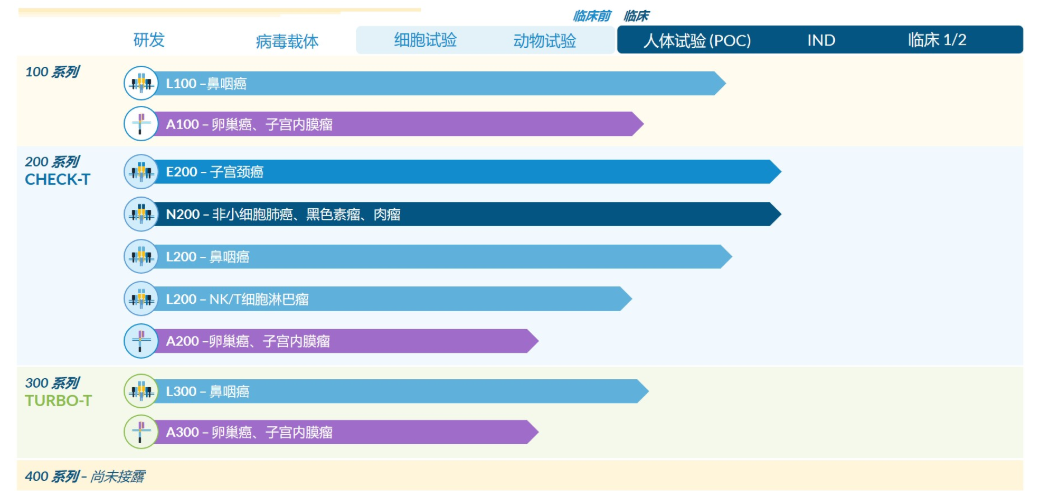1054x496 pixels.
Task: Click the L100 nasopharyngeal cancer receptor icon
Action: [140, 83]
